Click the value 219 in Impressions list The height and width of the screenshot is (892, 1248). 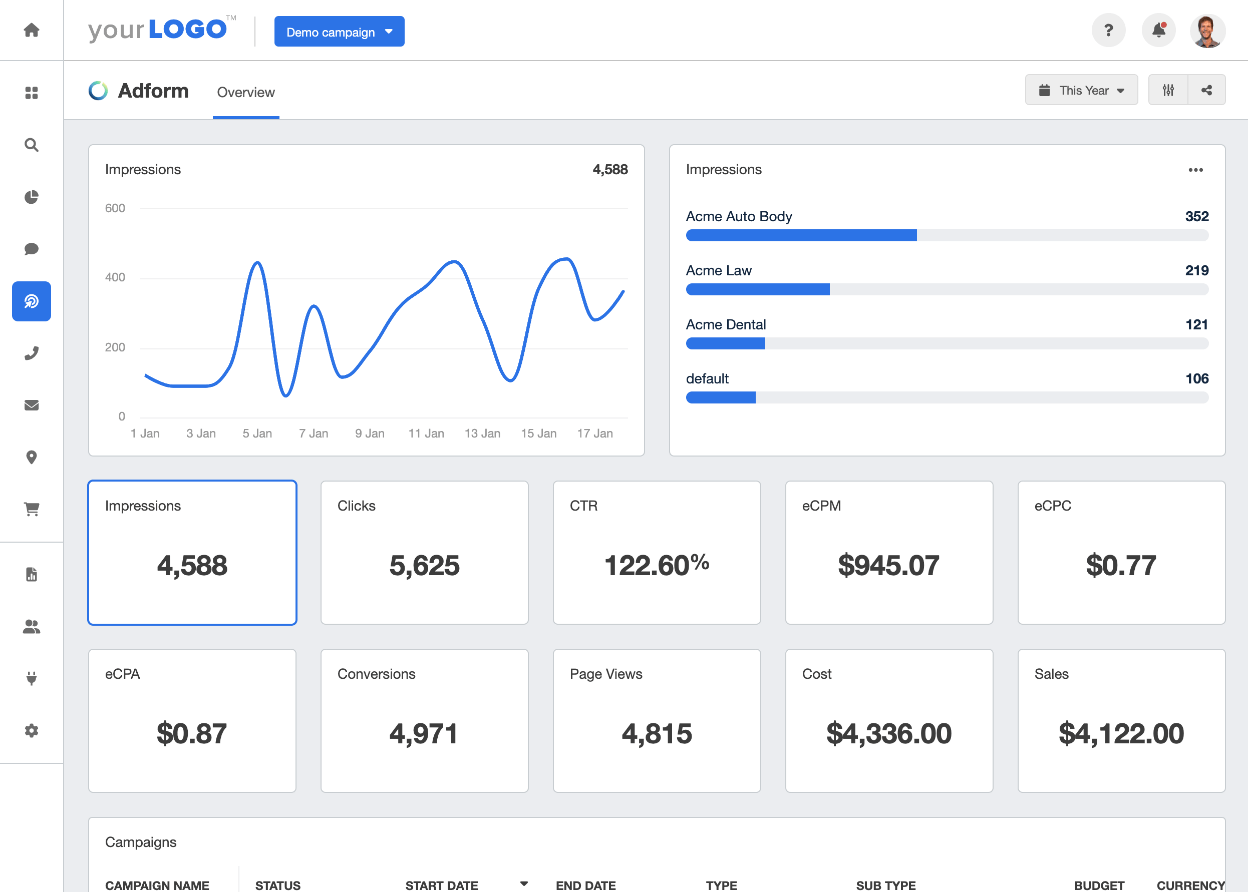coord(1196,270)
